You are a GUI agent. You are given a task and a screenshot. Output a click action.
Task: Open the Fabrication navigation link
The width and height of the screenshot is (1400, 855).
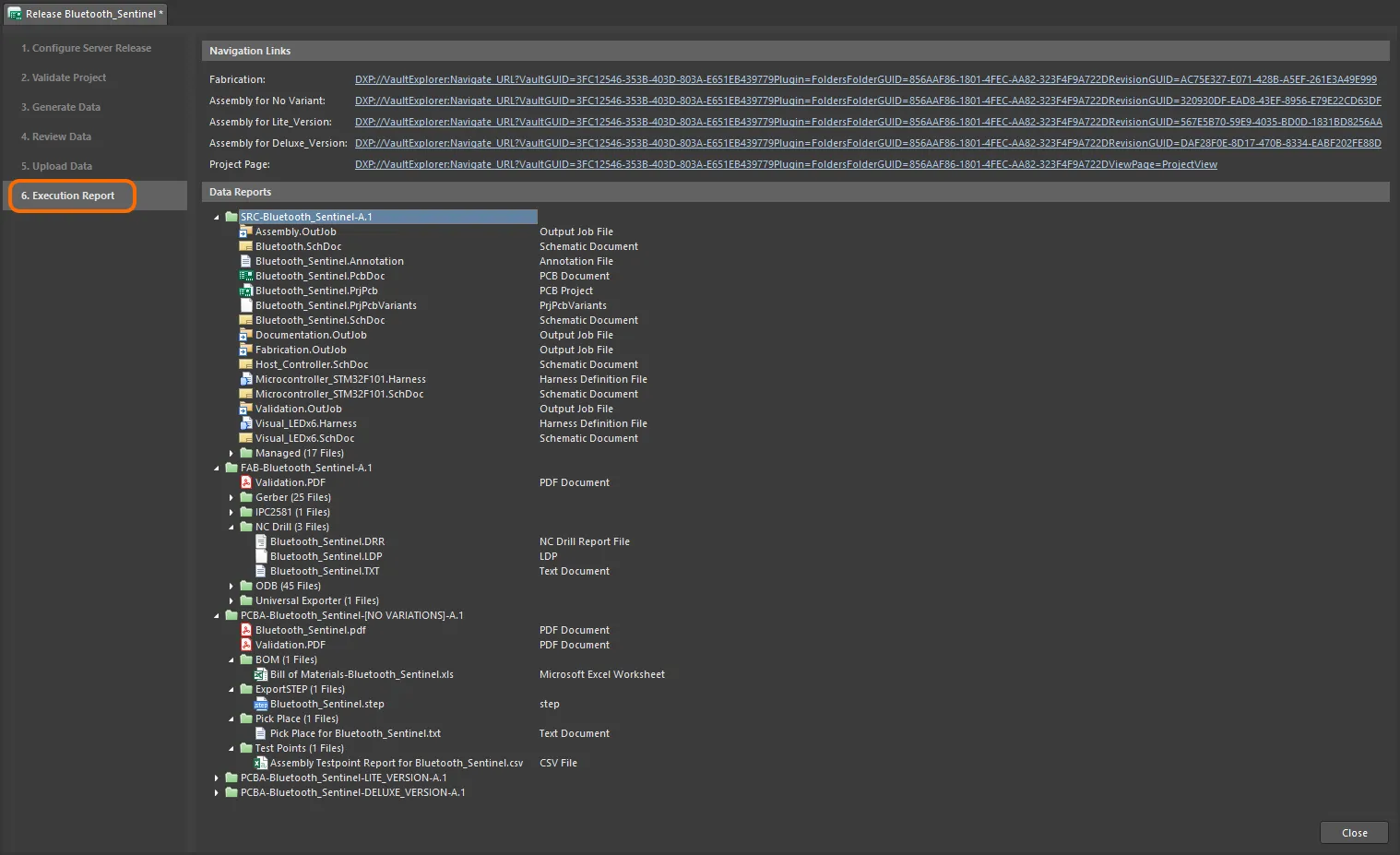pyautogui.click(x=866, y=79)
